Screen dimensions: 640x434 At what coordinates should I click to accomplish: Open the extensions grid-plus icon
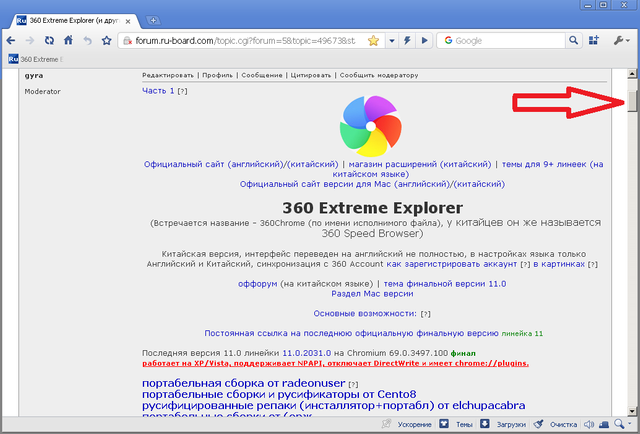(x=593, y=40)
